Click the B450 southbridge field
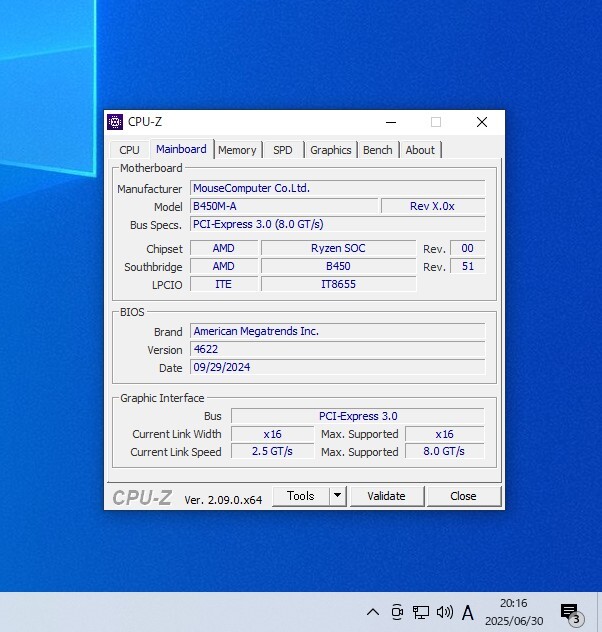 click(x=338, y=266)
